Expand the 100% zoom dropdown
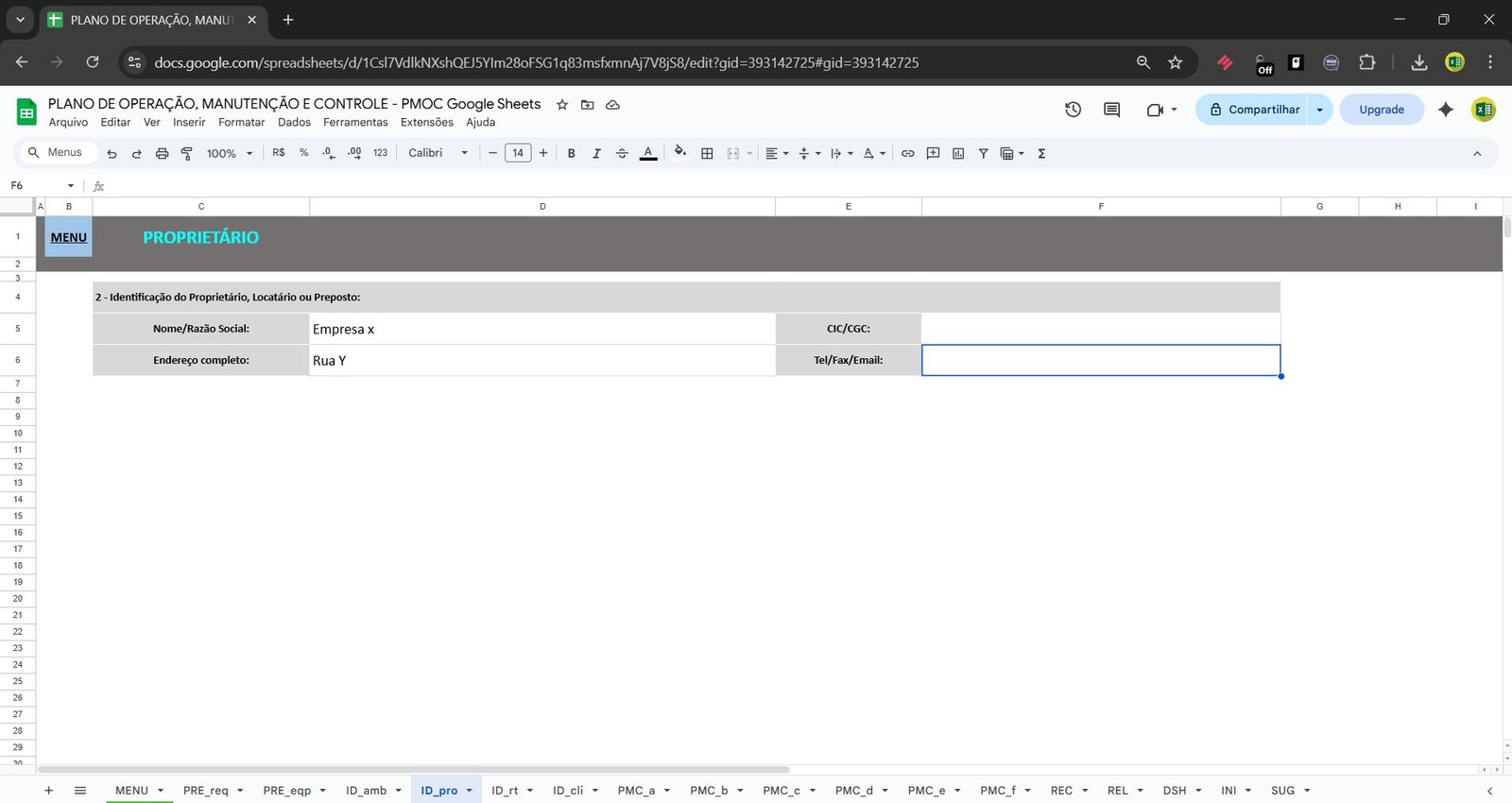The image size is (1512, 803). pos(230,153)
